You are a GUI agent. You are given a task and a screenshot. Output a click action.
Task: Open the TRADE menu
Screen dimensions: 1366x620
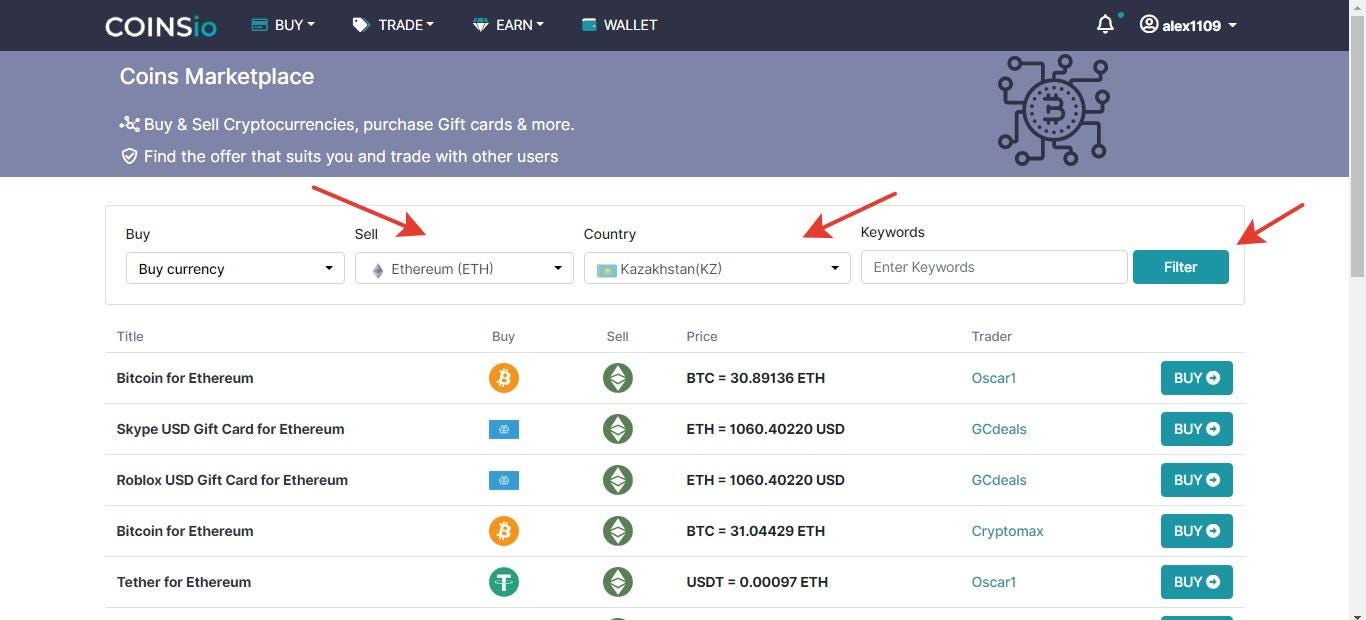[394, 25]
